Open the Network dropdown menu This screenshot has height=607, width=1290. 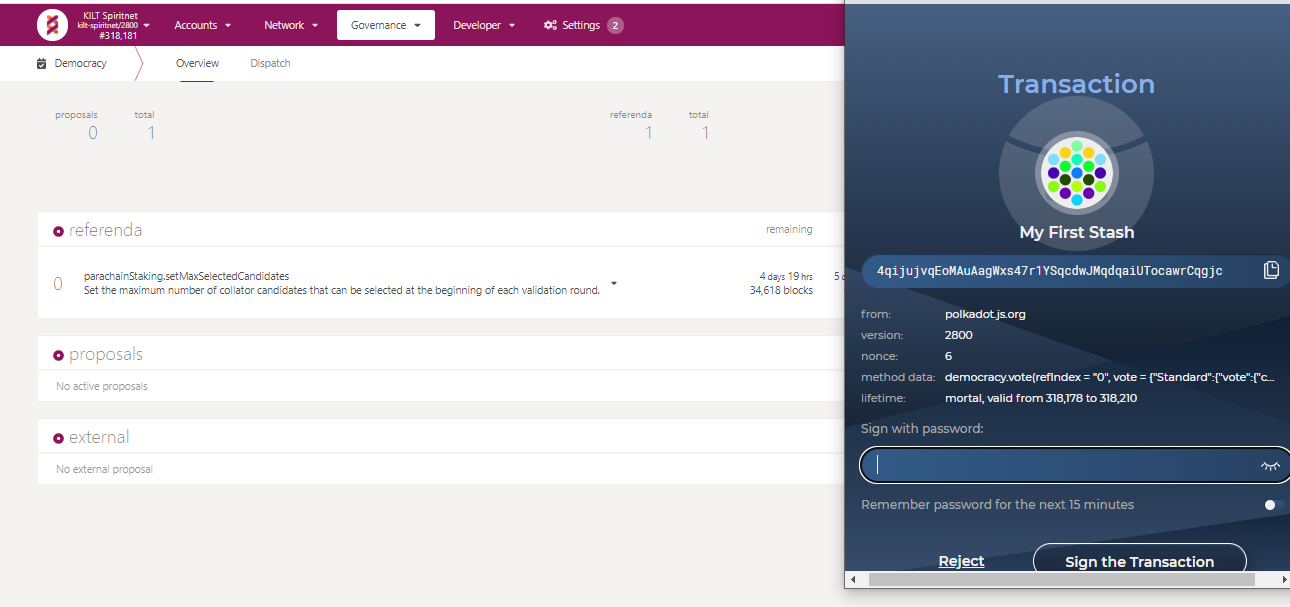pos(291,25)
